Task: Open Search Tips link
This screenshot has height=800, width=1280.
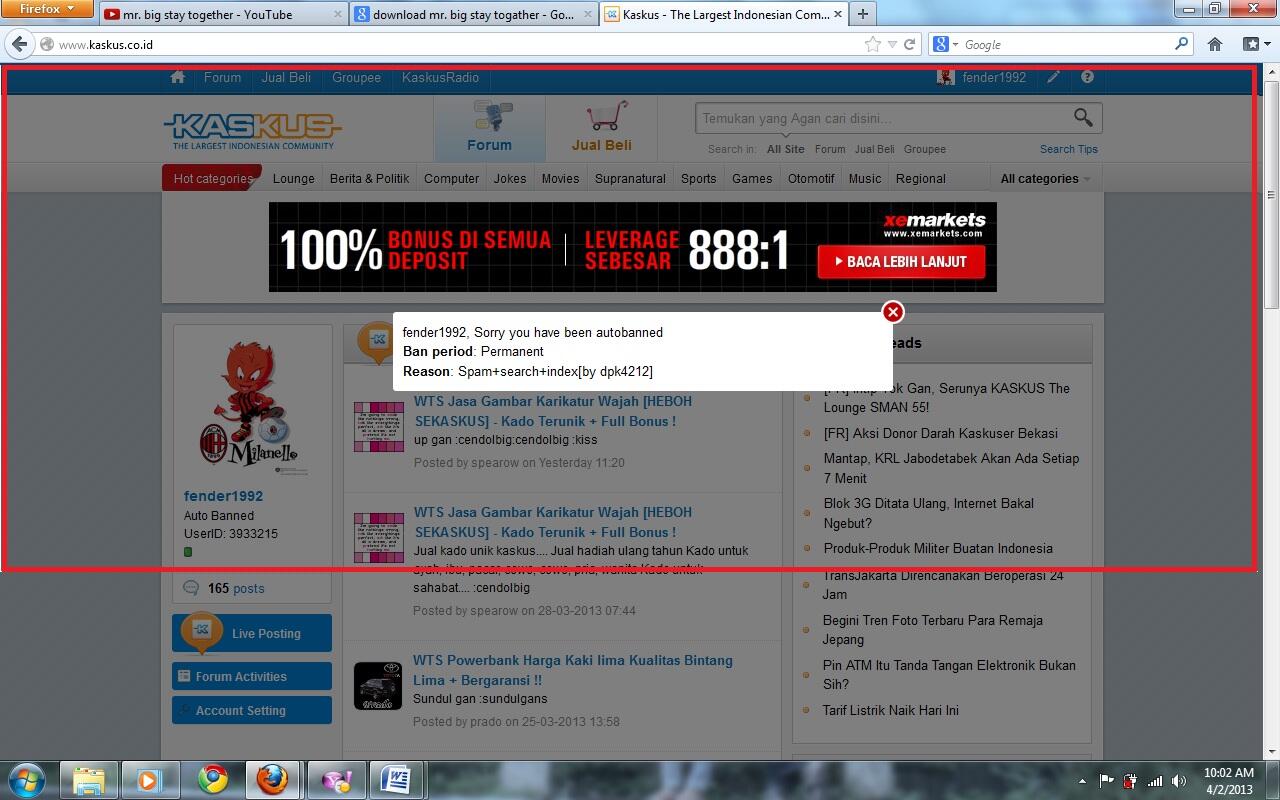Action: (x=1069, y=149)
